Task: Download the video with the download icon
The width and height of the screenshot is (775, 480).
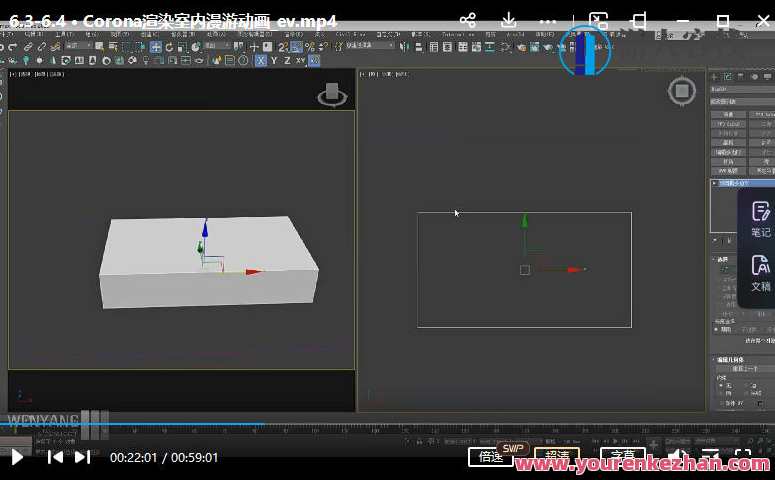Action: (x=508, y=21)
